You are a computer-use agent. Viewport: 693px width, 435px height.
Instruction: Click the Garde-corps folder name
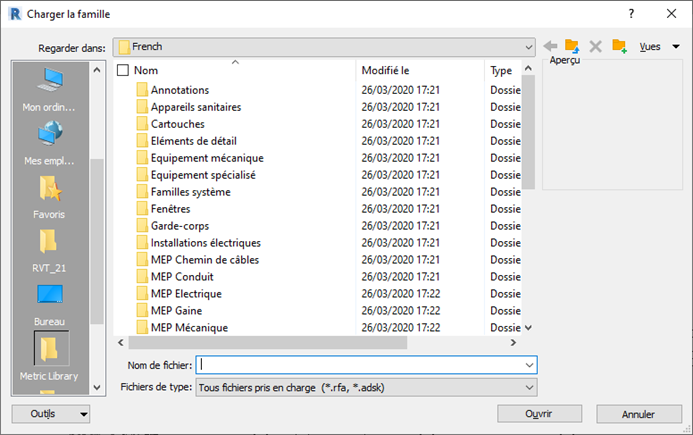pos(180,226)
